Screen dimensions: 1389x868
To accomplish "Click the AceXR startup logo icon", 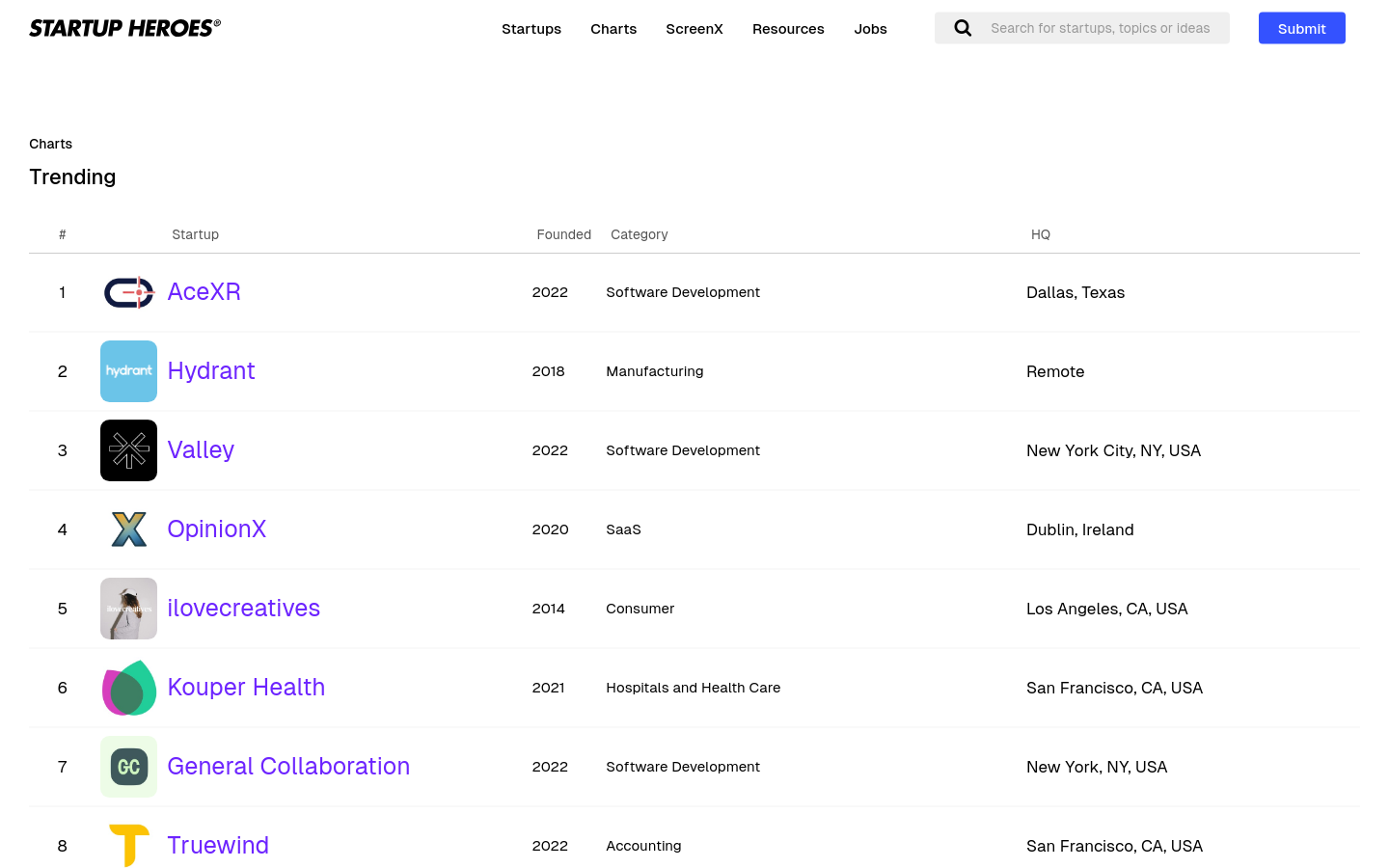I will (x=128, y=292).
